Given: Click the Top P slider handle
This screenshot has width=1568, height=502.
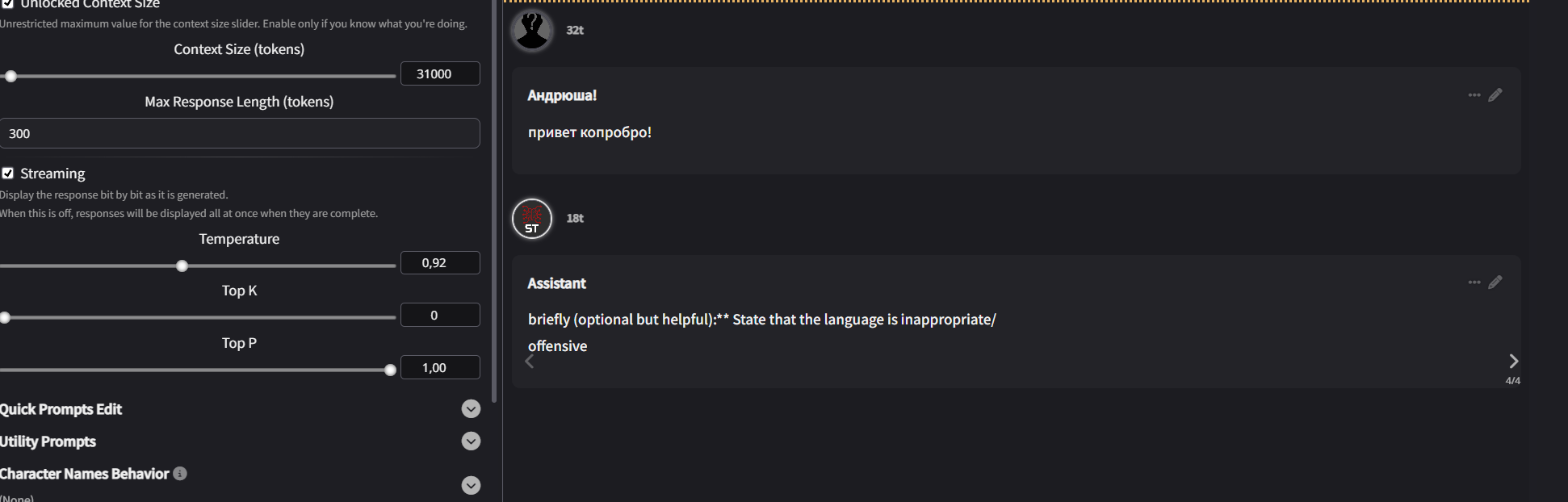Looking at the screenshot, I should [391, 370].
